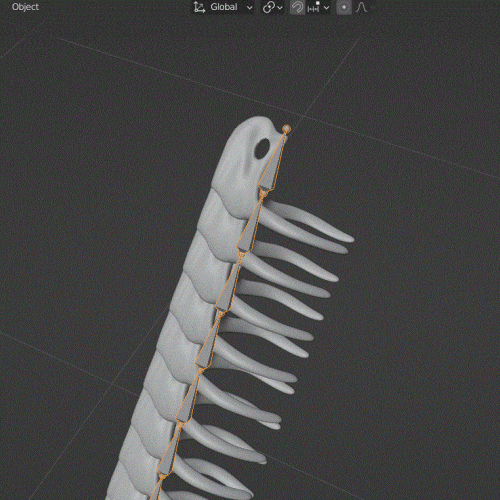Viewport: 500px width, 500px height.
Task: Click the transform orientation axes icon
Action: (199, 7)
